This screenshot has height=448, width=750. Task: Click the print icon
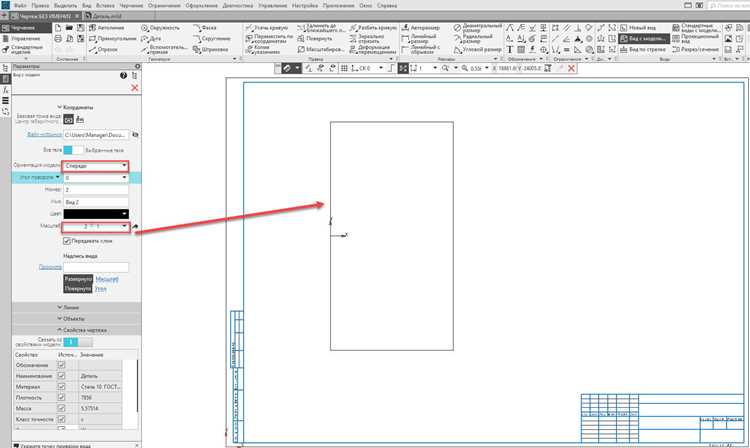[x=58, y=38]
